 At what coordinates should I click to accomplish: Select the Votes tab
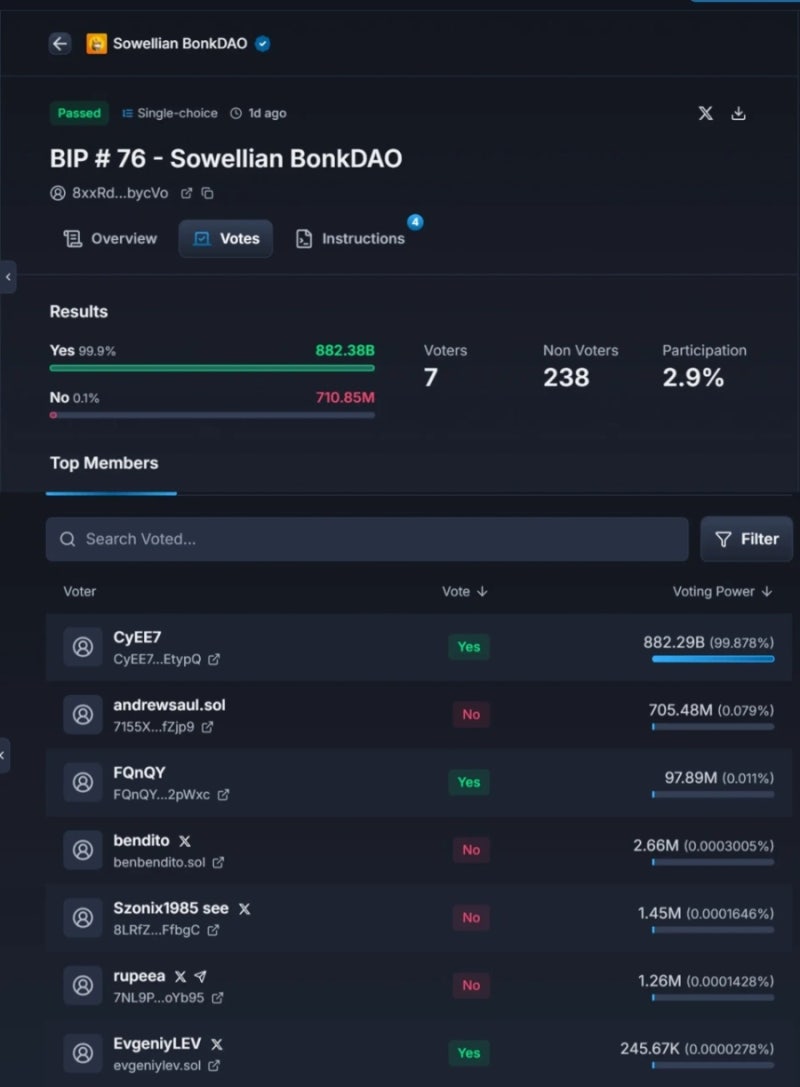pos(226,239)
